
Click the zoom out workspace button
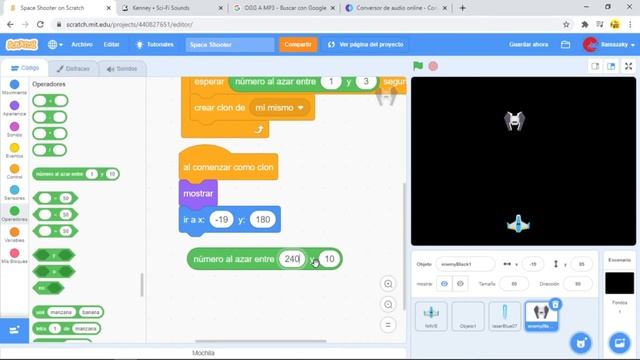[388, 304]
